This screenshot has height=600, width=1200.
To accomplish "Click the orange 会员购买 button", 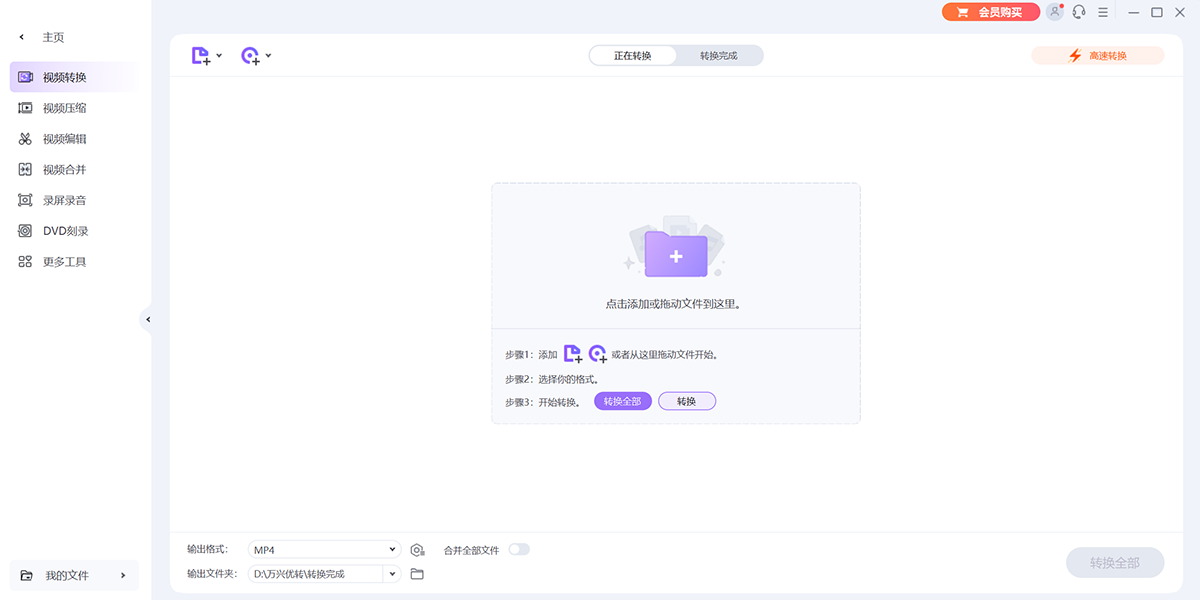I will coord(989,12).
